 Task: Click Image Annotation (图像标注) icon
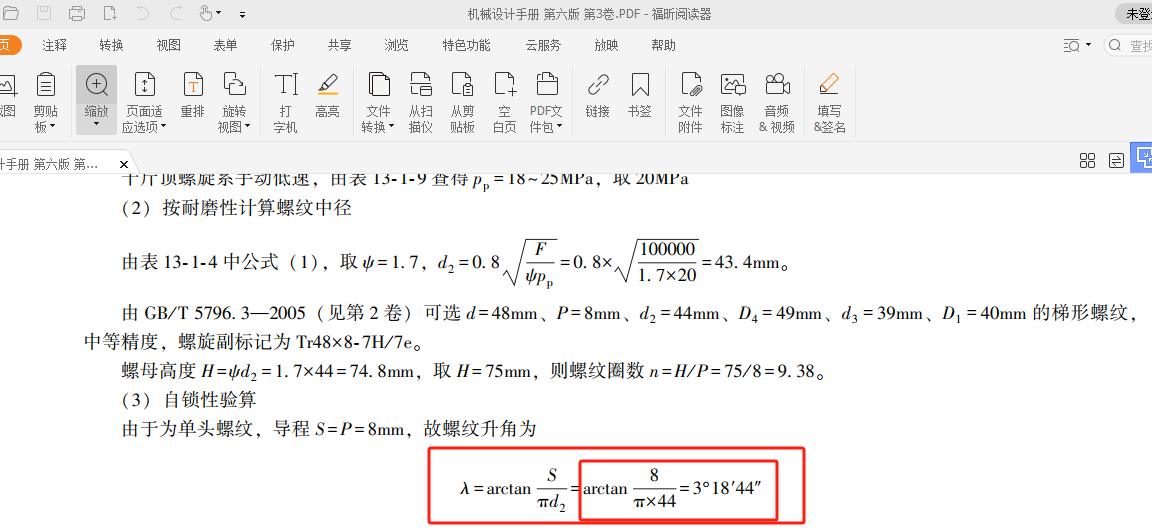click(732, 101)
